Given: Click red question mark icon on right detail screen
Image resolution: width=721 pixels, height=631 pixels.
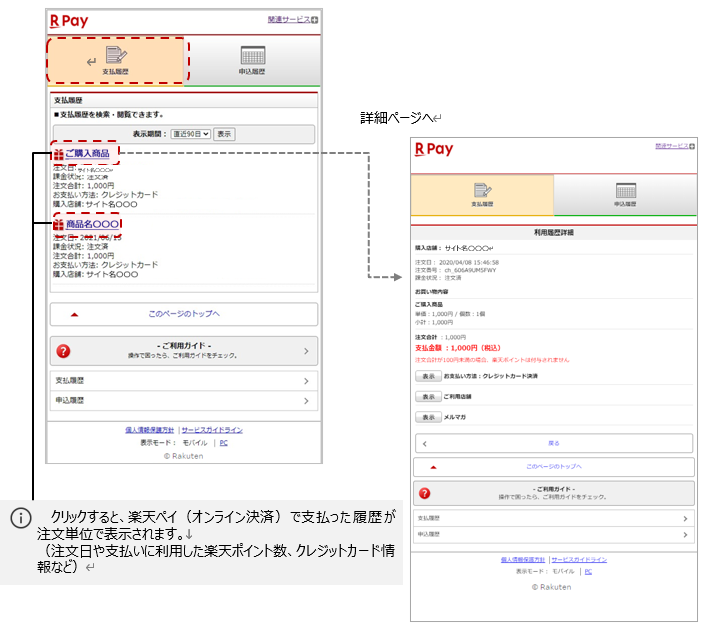Looking at the screenshot, I should pyautogui.click(x=425, y=493).
